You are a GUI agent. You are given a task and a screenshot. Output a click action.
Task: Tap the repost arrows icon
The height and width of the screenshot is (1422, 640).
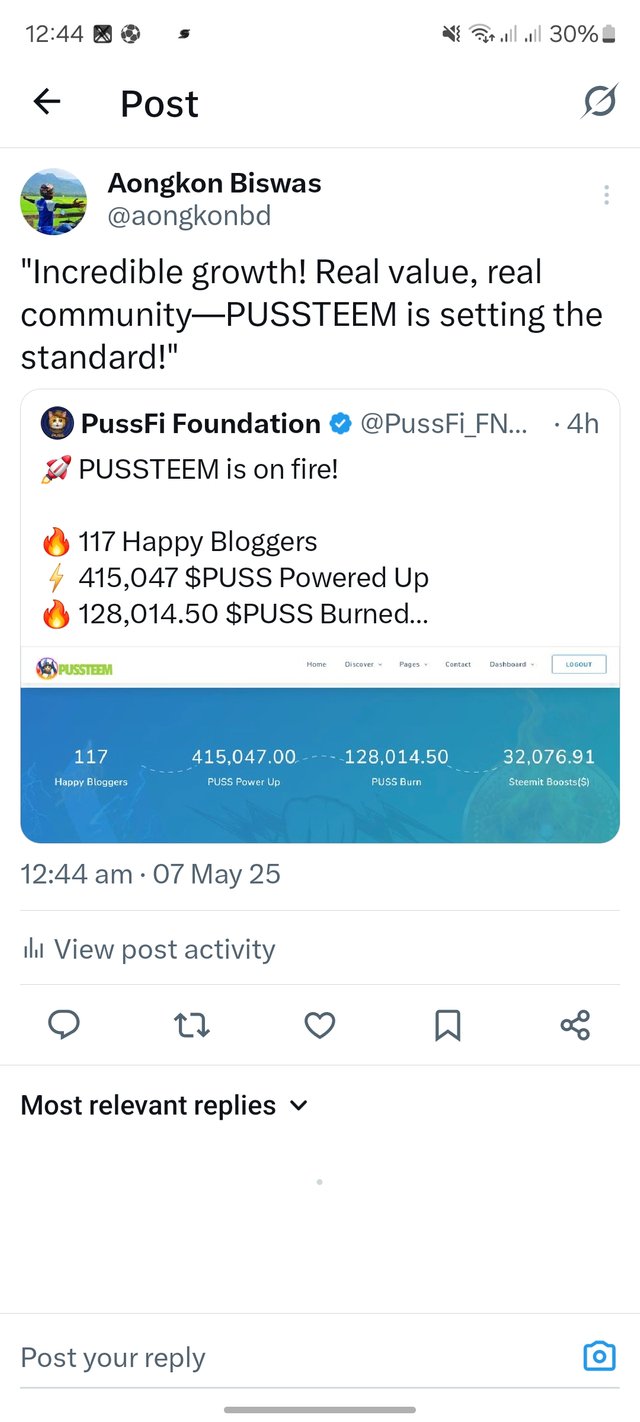(192, 1025)
